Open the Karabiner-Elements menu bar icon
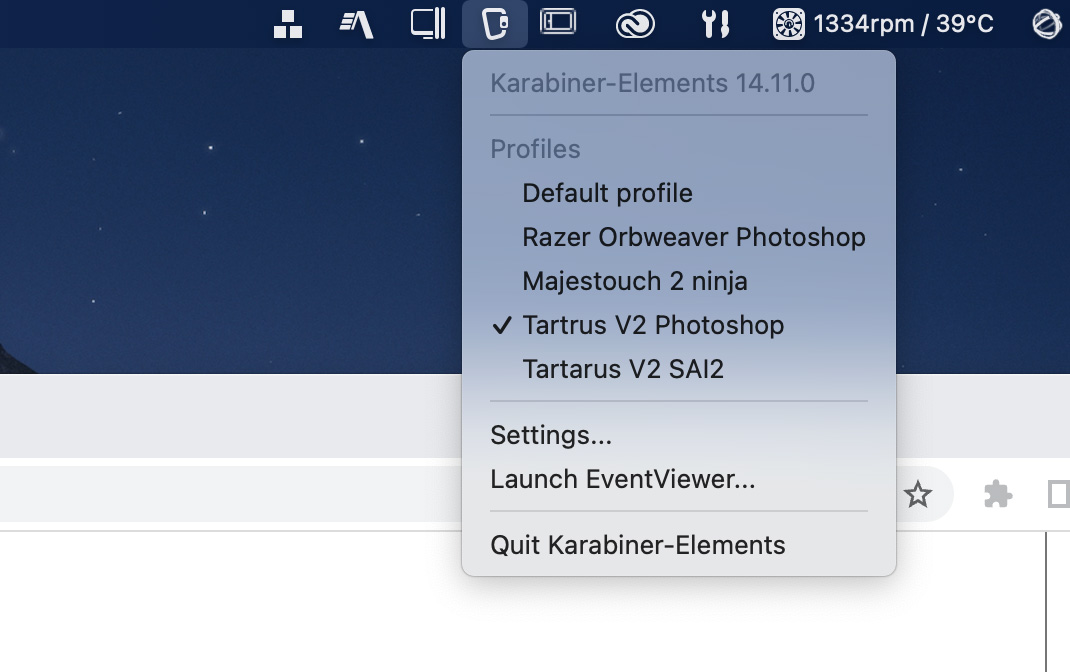This screenshot has width=1070, height=672. 495,24
